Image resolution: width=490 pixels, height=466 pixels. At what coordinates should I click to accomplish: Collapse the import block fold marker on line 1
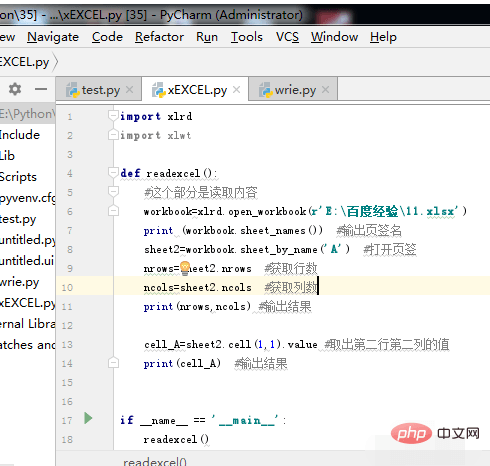pos(113,116)
